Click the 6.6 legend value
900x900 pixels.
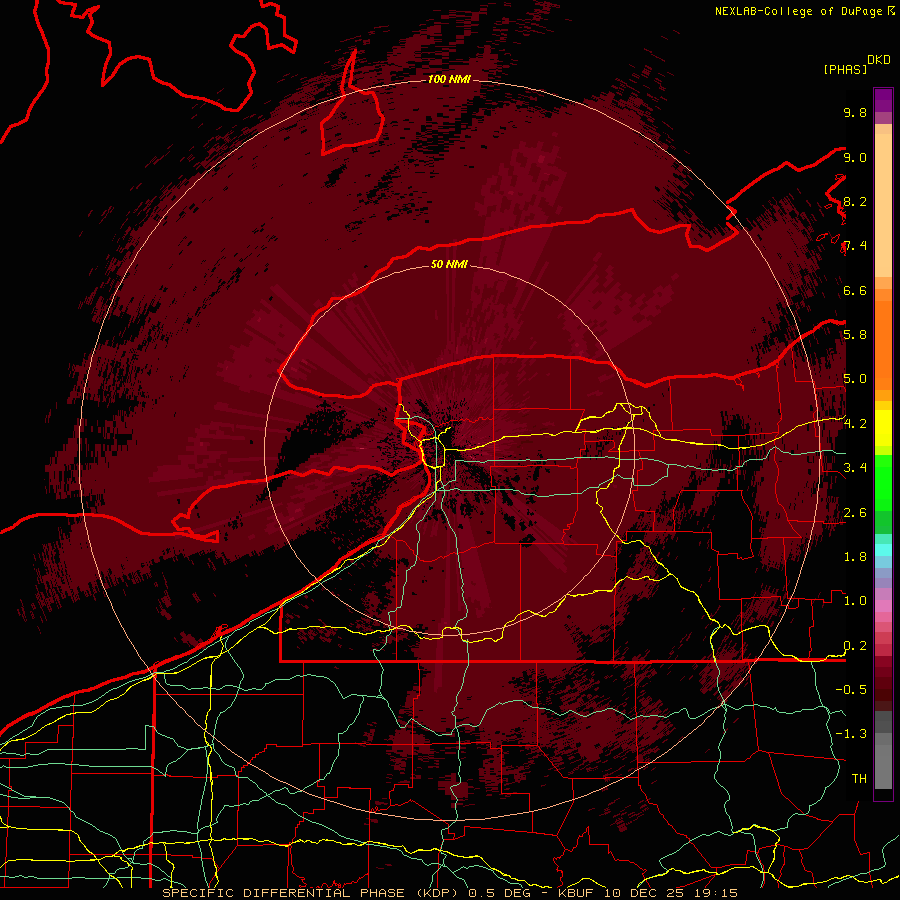(x=855, y=290)
